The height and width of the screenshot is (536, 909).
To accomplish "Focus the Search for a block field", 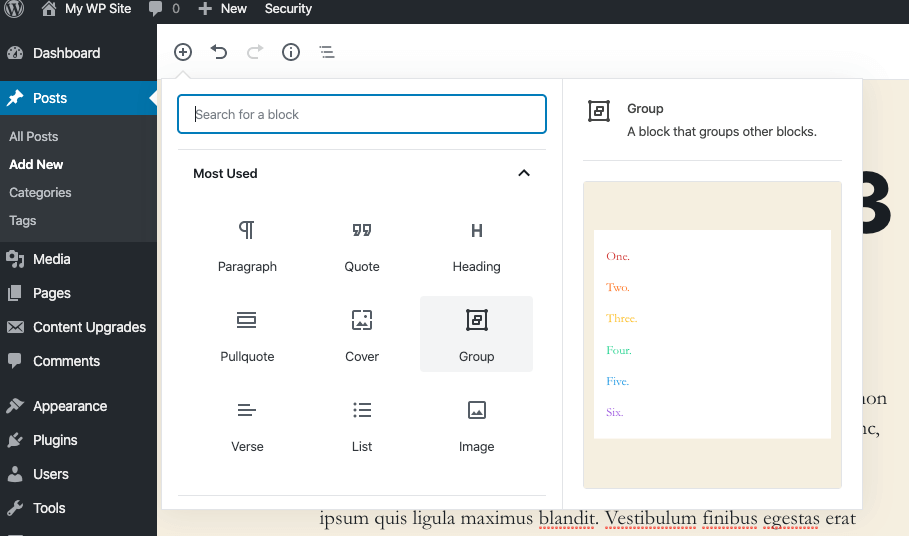I will (362, 114).
